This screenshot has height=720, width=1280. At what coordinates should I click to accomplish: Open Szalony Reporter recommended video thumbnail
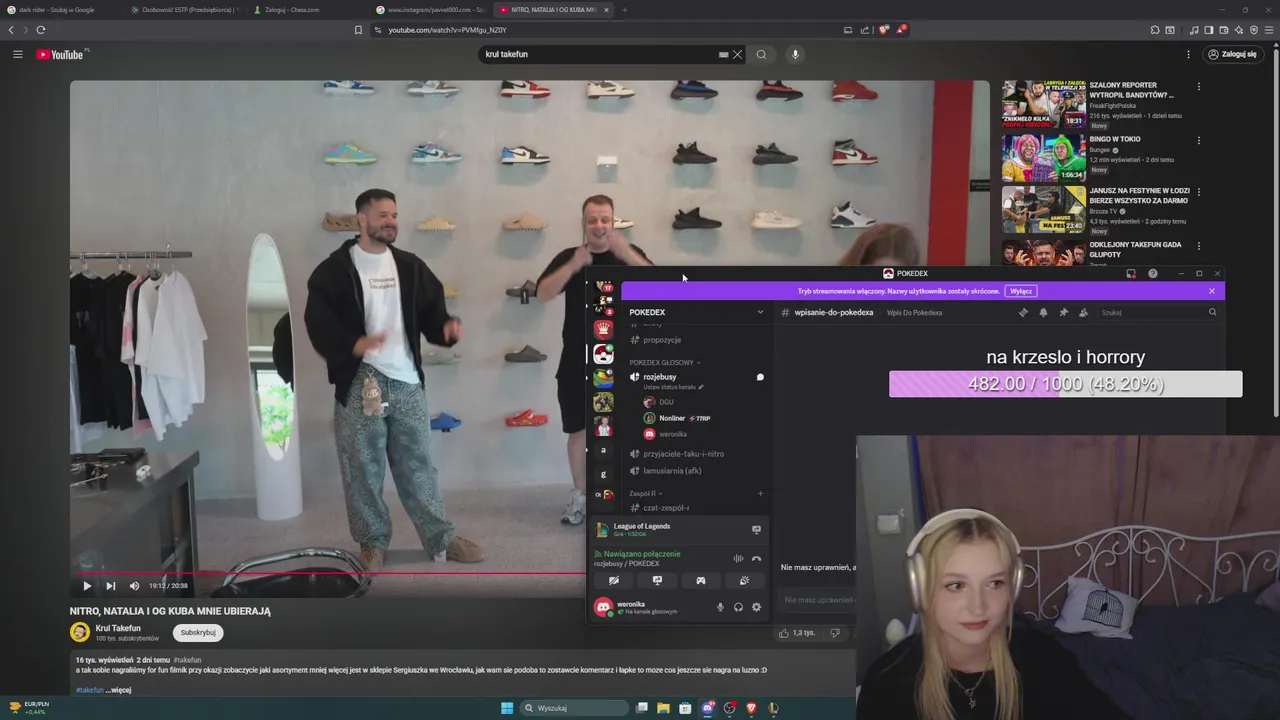[1044, 104]
